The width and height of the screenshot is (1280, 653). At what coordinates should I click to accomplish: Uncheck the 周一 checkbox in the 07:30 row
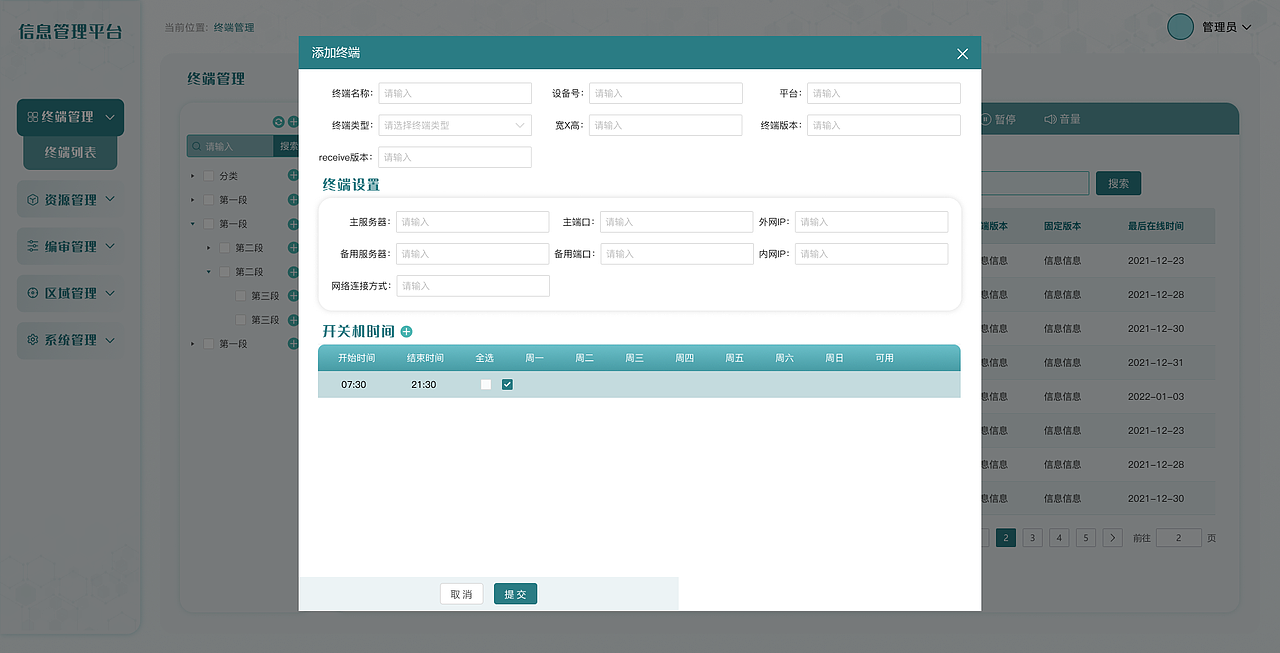pos(507,384)
